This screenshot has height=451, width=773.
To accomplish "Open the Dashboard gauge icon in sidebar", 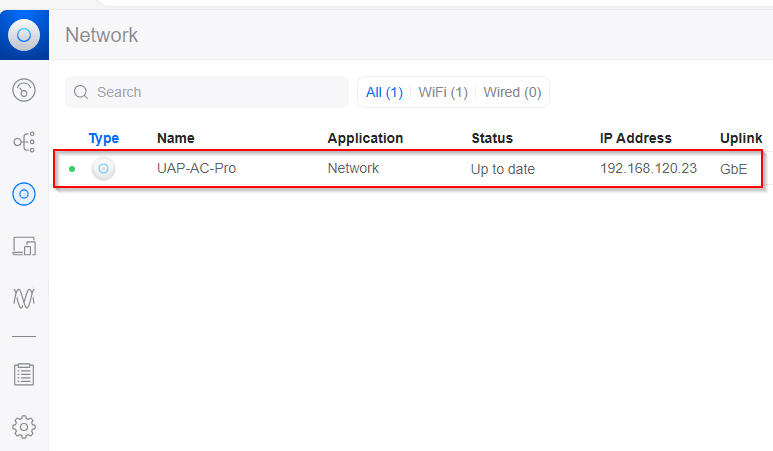I will [24, 91].
